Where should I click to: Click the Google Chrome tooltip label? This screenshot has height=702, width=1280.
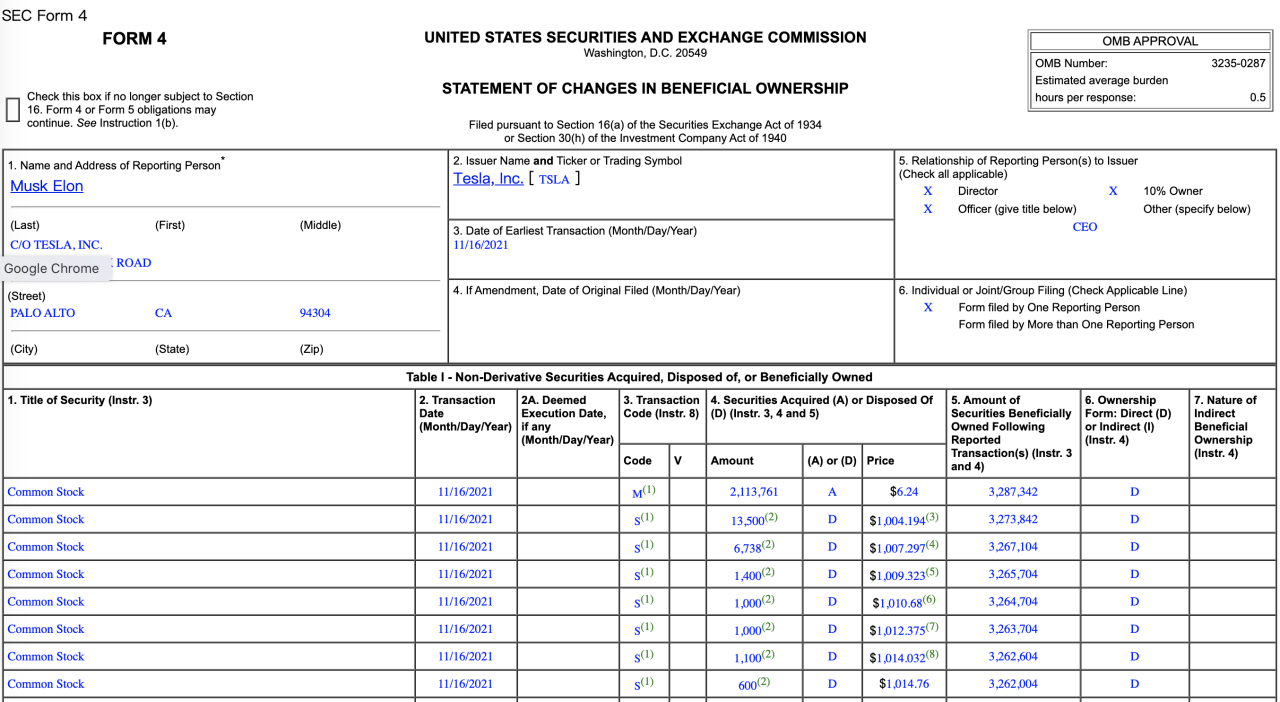(52, 268)
